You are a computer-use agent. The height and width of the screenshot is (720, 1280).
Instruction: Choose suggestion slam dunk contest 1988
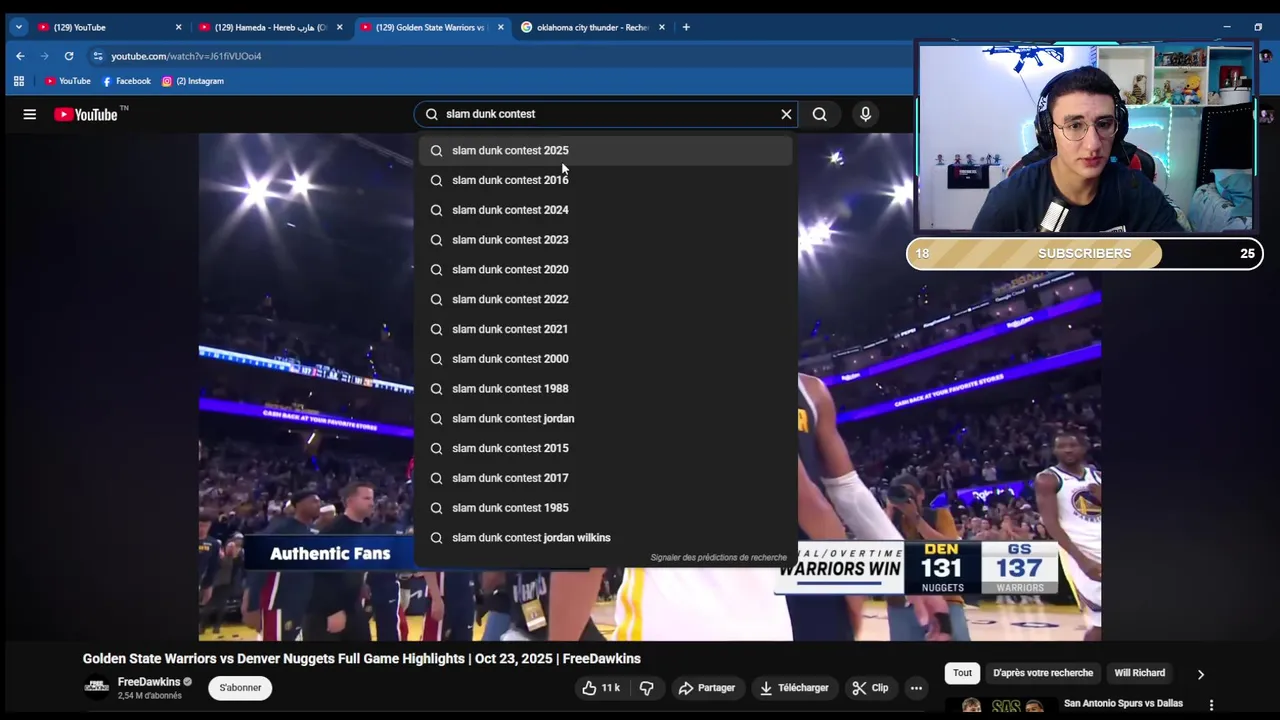(605, 389)
